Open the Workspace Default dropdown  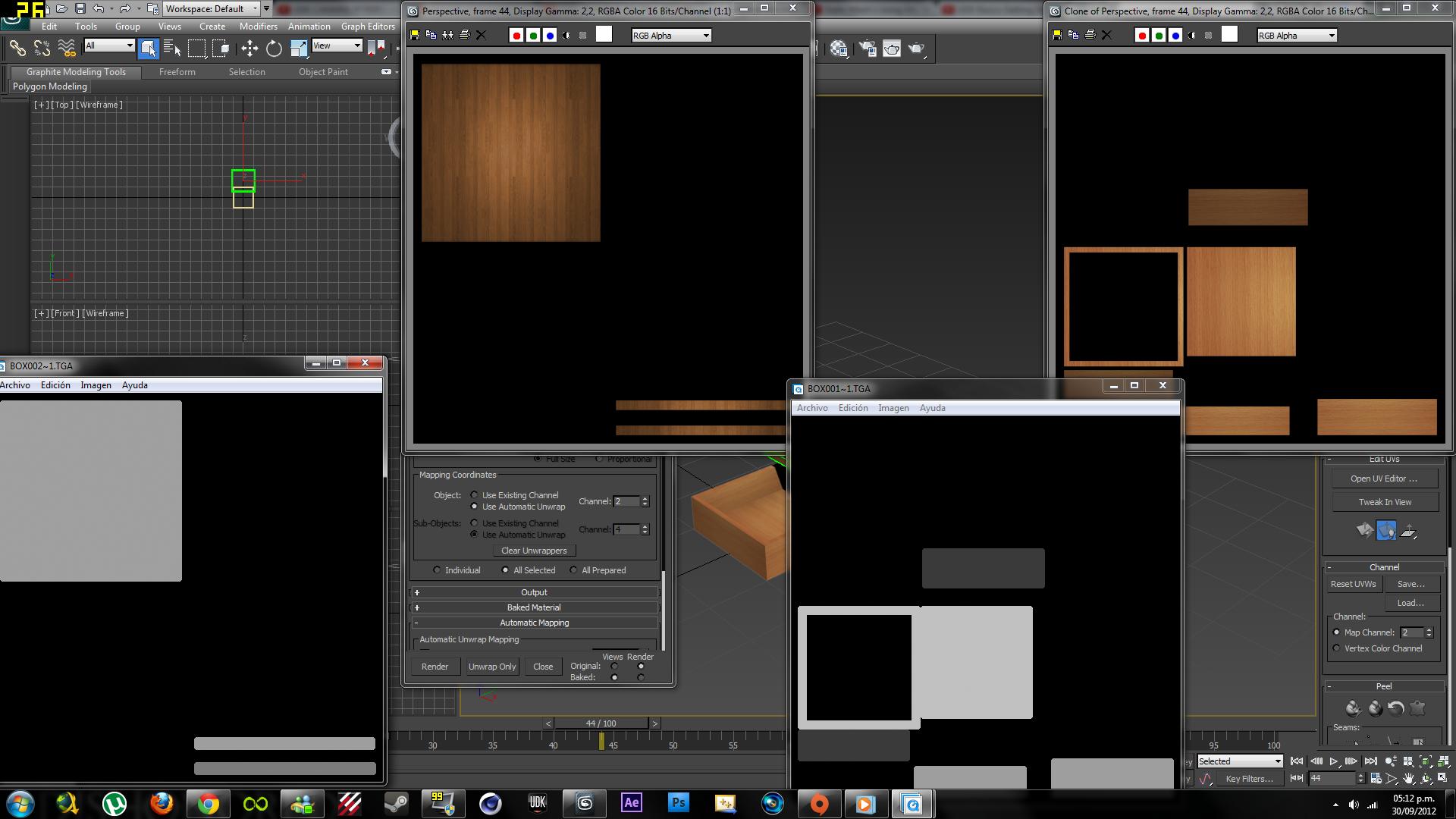[212, 8]
